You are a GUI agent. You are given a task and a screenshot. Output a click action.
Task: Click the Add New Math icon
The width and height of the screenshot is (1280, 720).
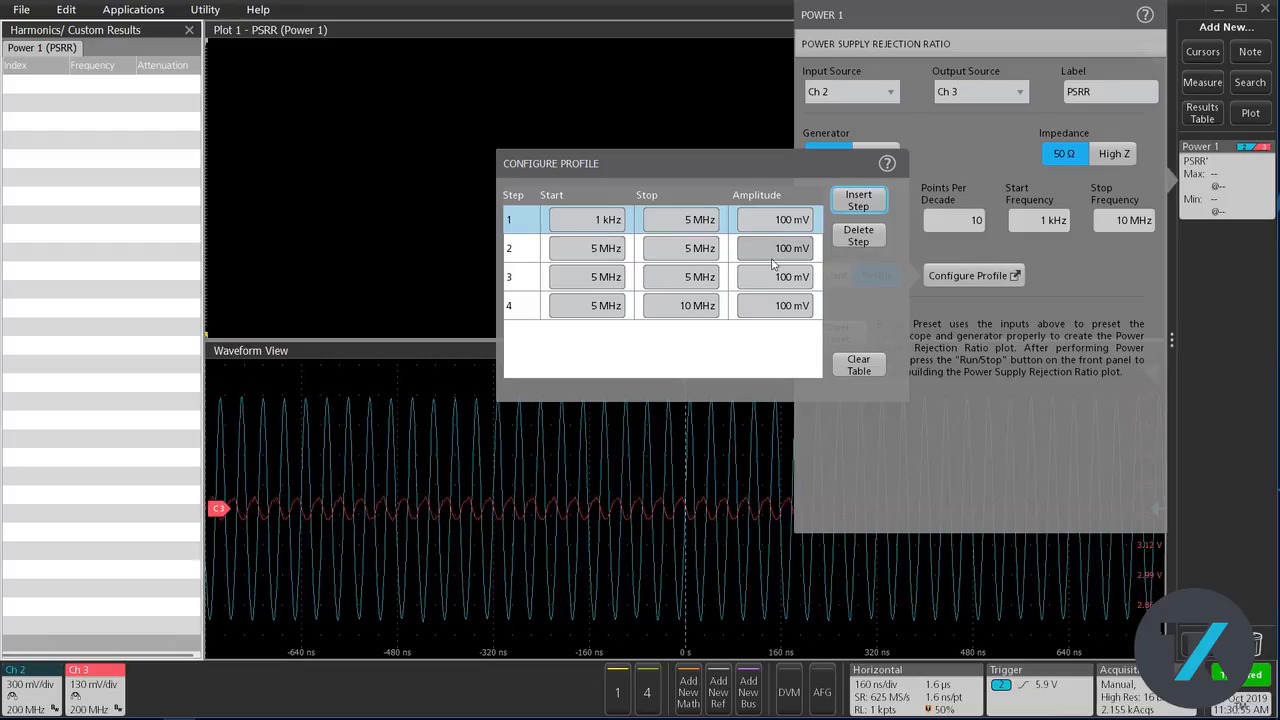(688, 692)
